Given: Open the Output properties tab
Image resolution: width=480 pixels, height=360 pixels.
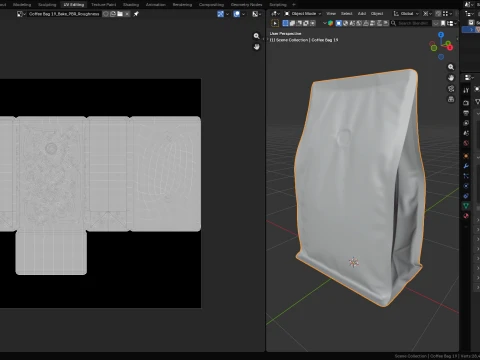Looking at the screenshot, I should 466,113.
